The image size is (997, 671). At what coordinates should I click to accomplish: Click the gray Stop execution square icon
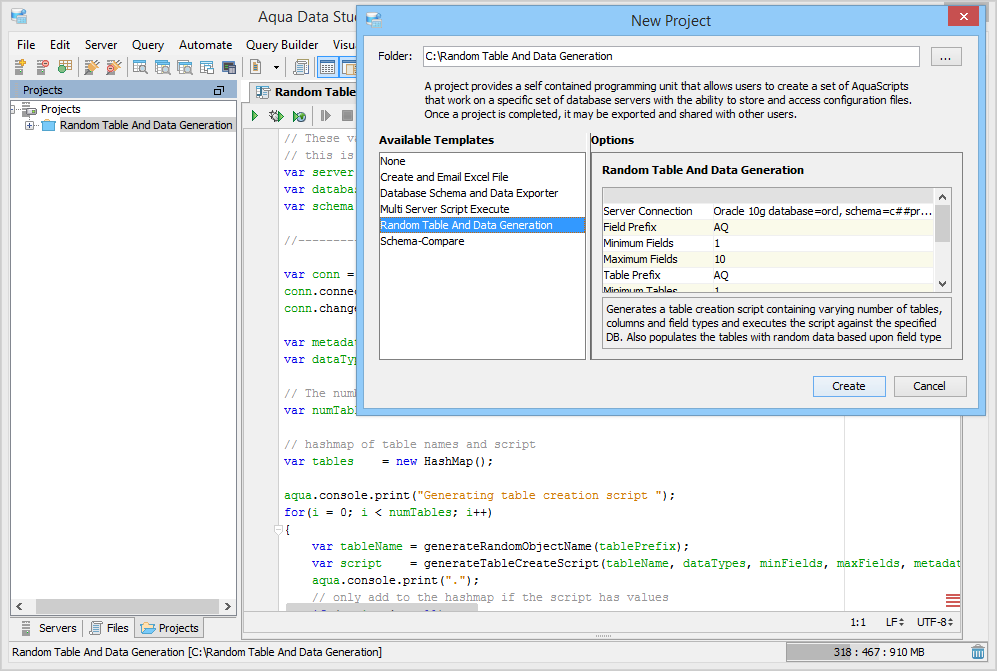point(347,116)
